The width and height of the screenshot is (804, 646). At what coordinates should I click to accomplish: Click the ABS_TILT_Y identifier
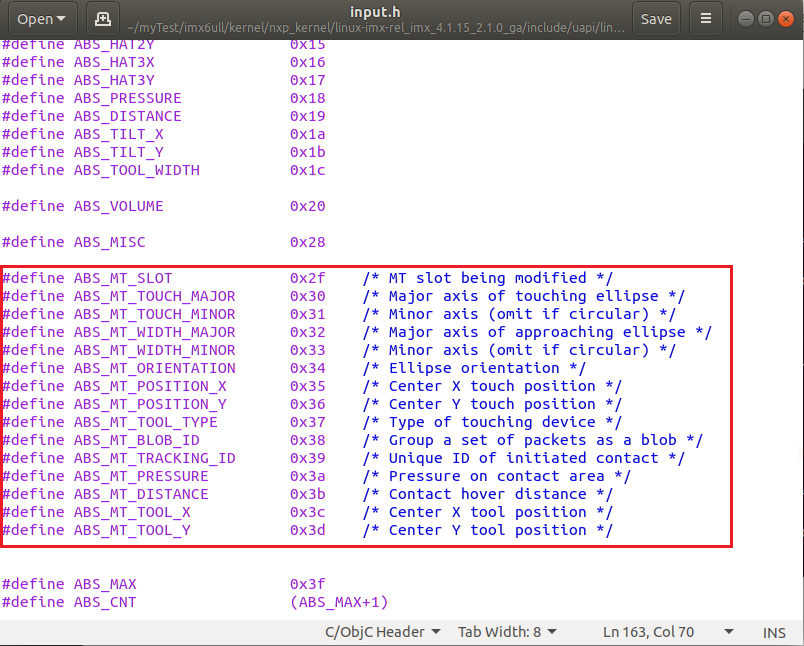pyautogui.click(x=118, y=152)
